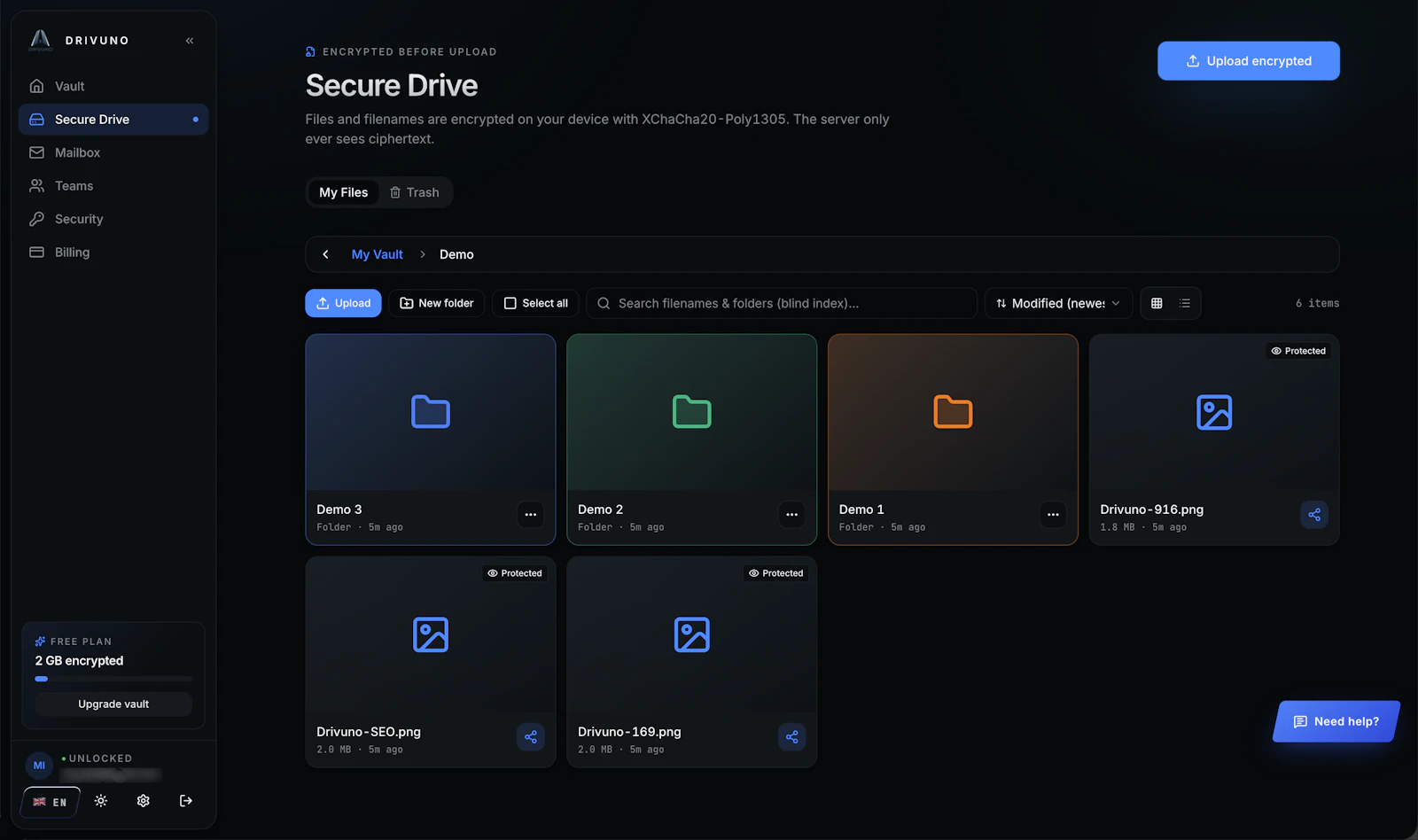
Task: Open the orange Demo 1 folder icon
Action: (954, 412)
